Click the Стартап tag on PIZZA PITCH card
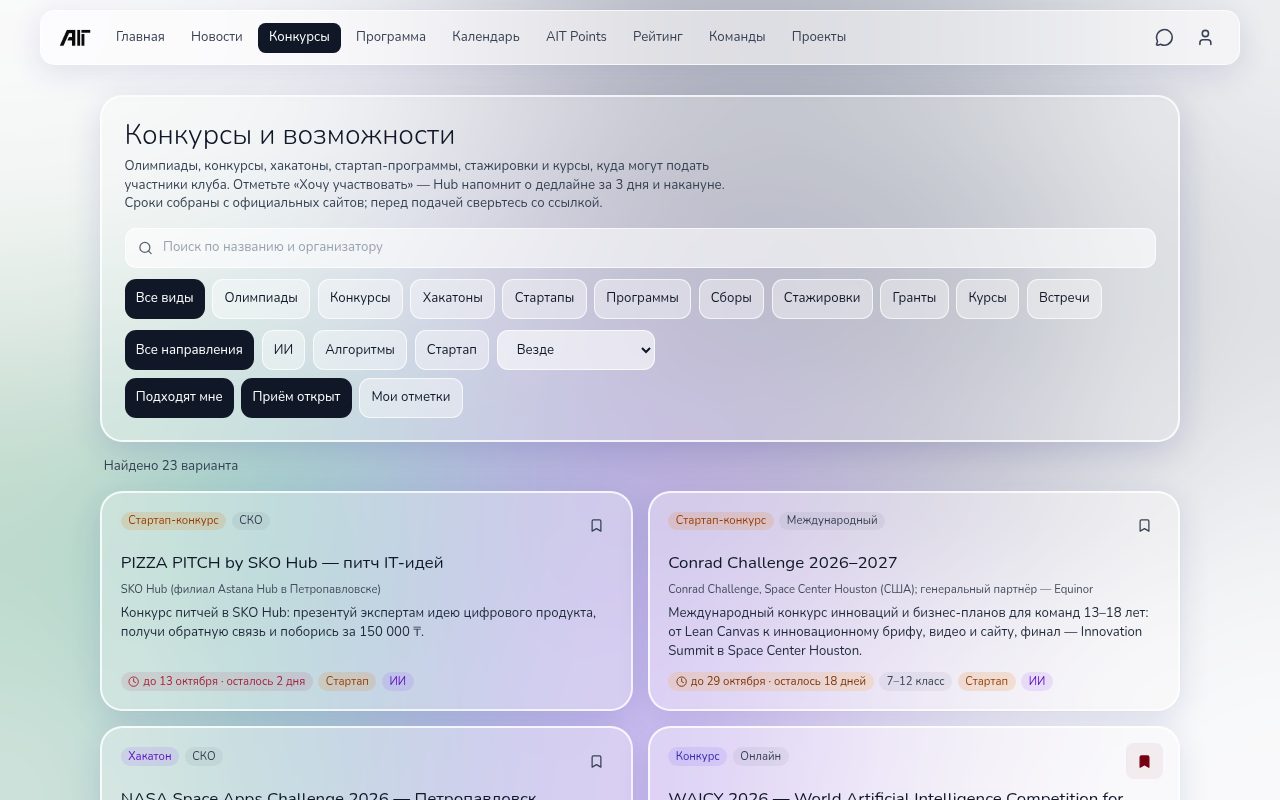 click(x=347, y=682)
